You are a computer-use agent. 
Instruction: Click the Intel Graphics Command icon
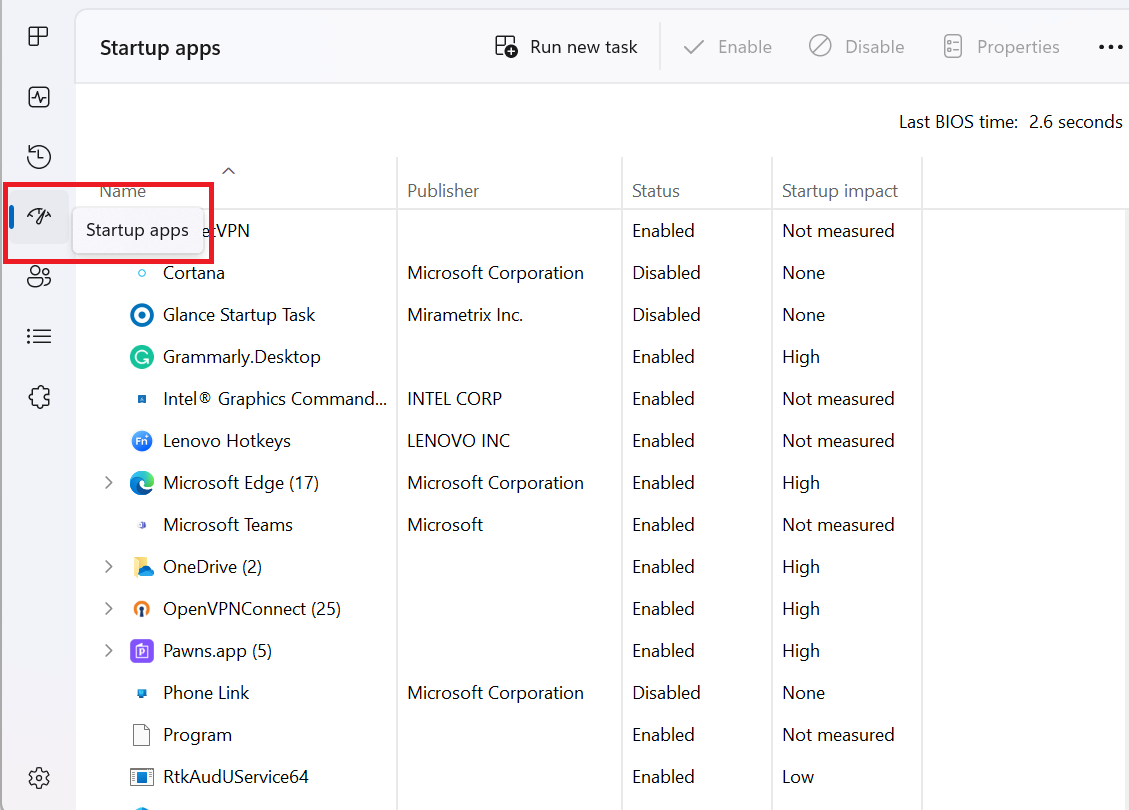click(x=142, y=399)
